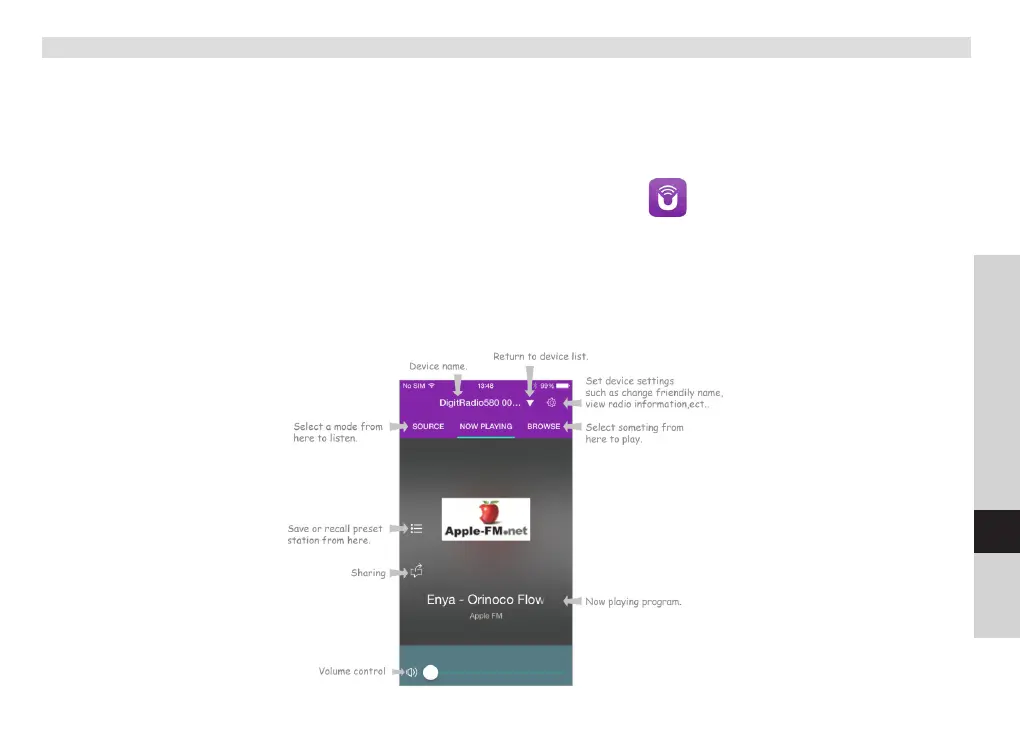The image size is (1020, 737).
Task: Expand device list with the triangle arrow
Action: tap(530, 403)
